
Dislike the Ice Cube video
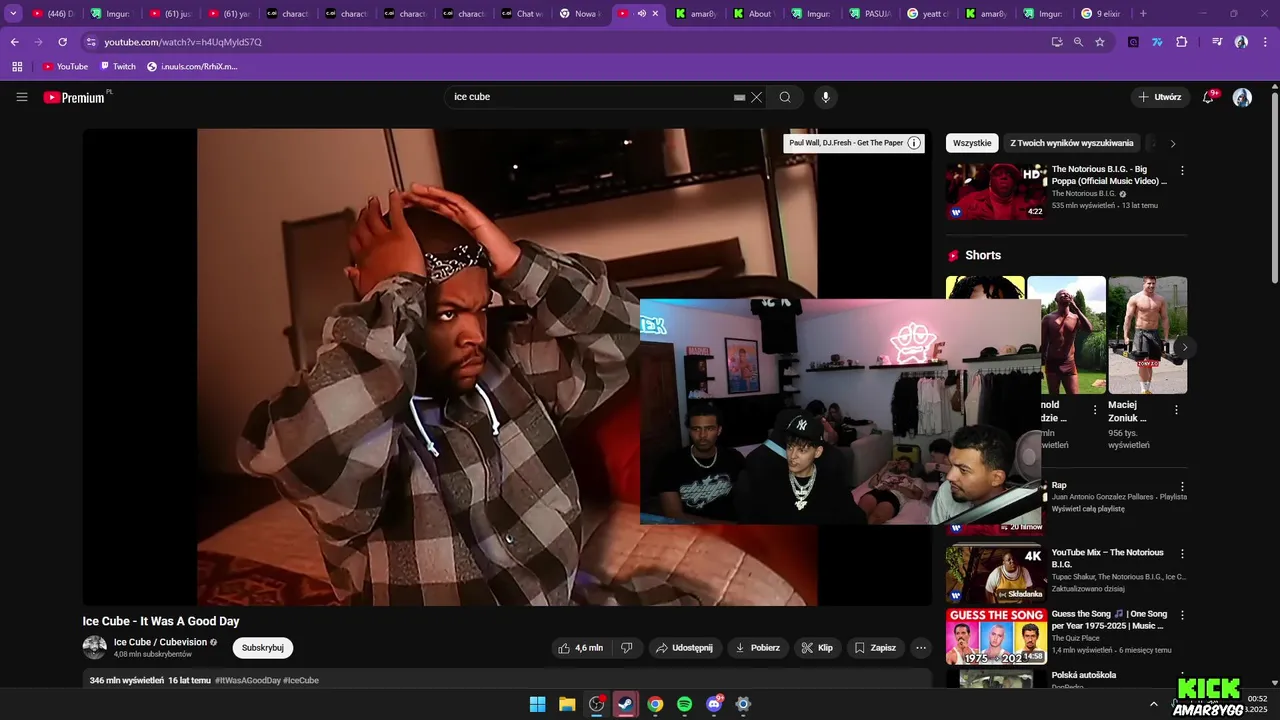click(627, 648)
